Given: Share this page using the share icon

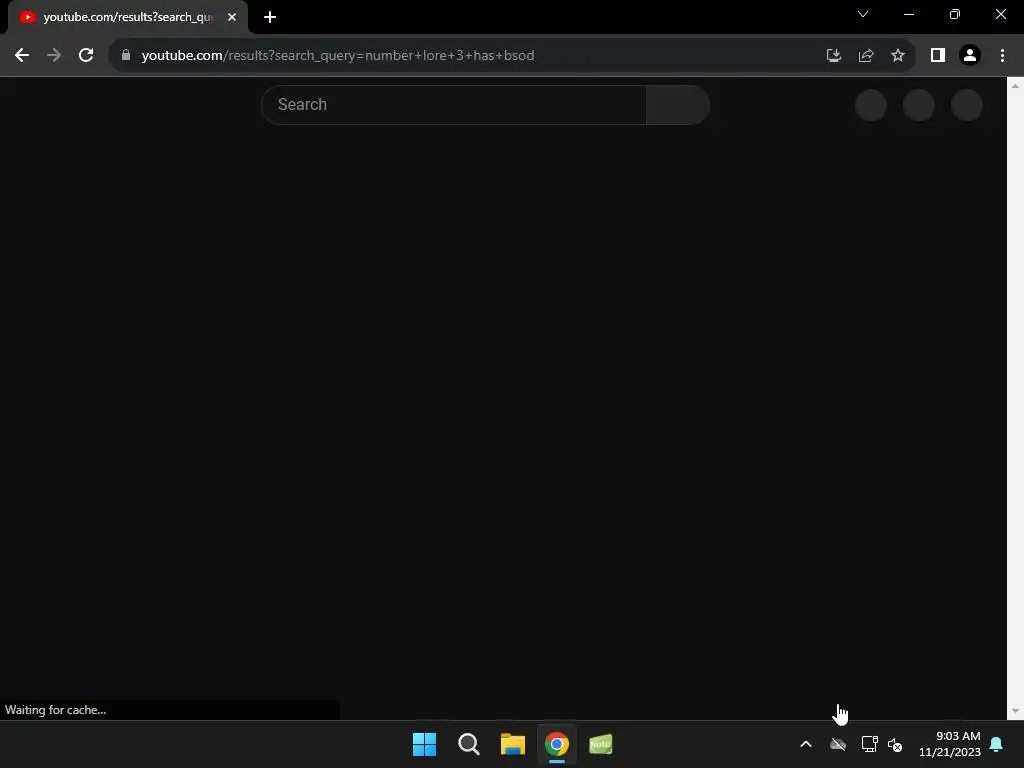Looking at the screenshot, I should click(866, 56).
